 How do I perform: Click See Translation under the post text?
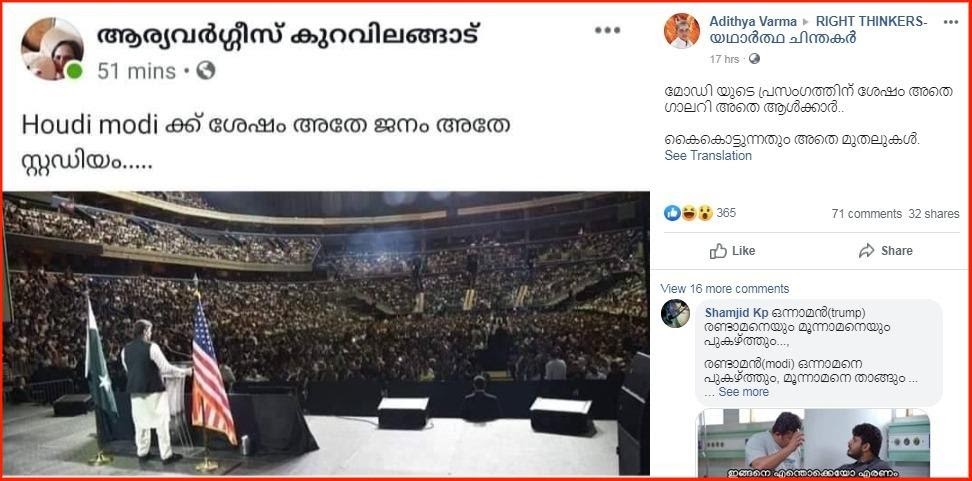tap(708, 156)
